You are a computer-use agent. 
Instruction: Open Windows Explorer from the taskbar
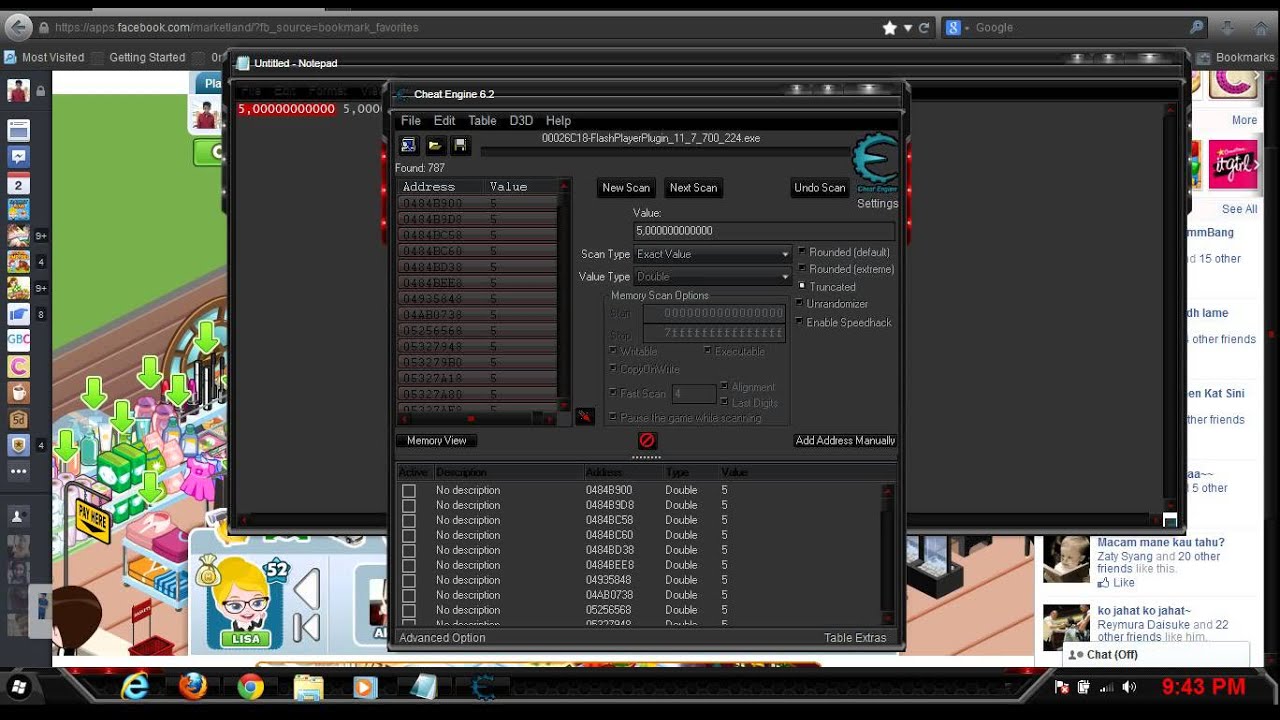pos(308,686)
